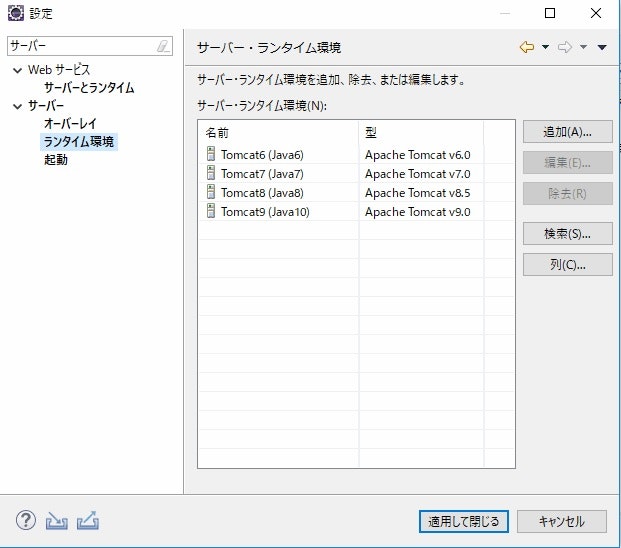Select the Web サービス tree item
The height and width of the screenshot is (548, 621).
59,70
